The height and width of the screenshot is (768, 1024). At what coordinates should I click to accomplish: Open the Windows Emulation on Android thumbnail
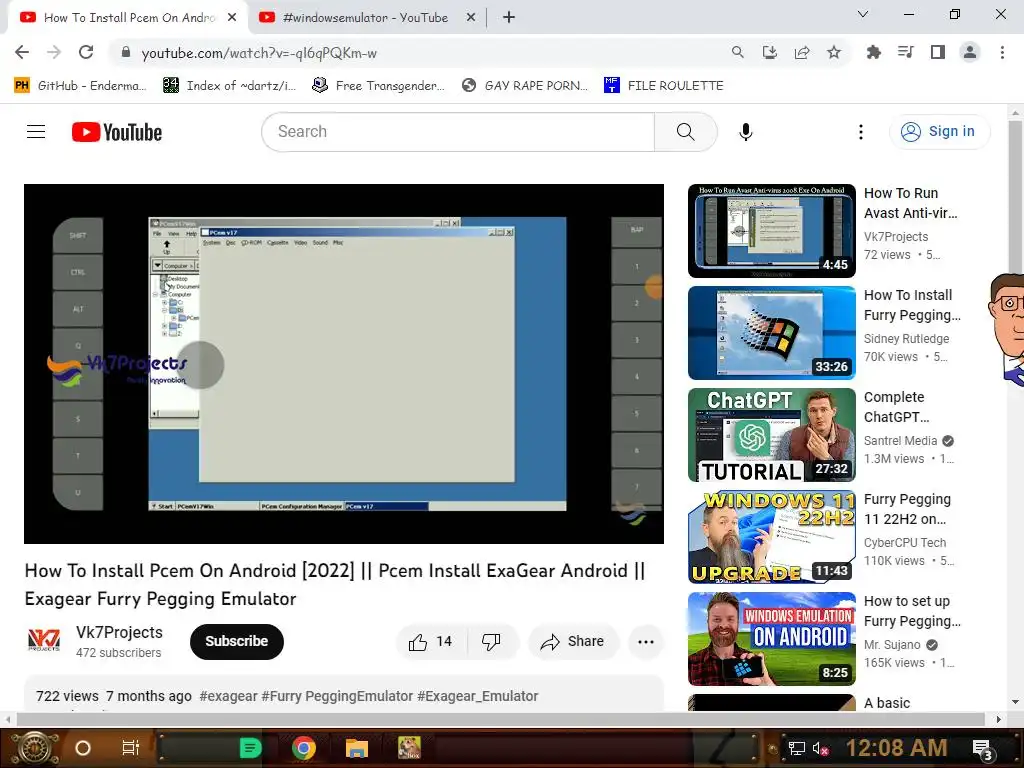coord(771,639)
